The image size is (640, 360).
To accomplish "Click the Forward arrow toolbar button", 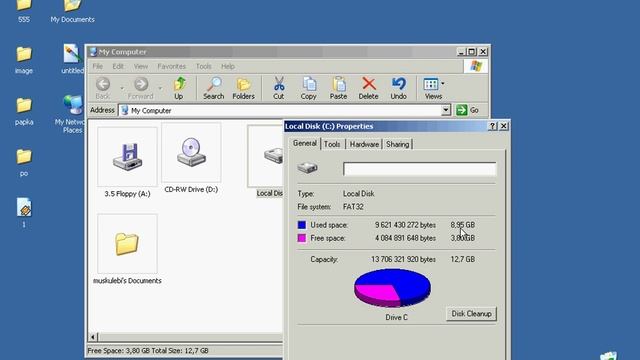I will tap(141, 88).
